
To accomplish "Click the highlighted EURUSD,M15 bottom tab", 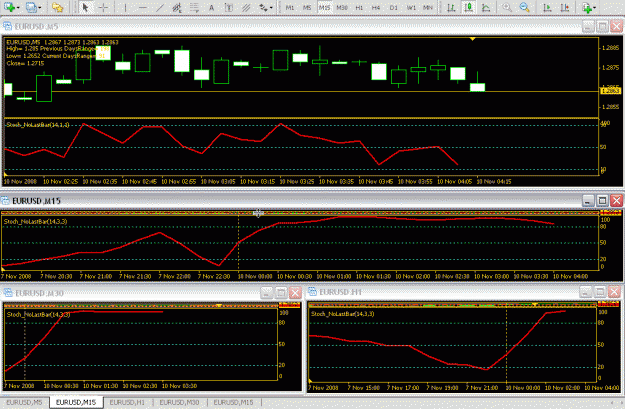I will [x=76, y=402].
